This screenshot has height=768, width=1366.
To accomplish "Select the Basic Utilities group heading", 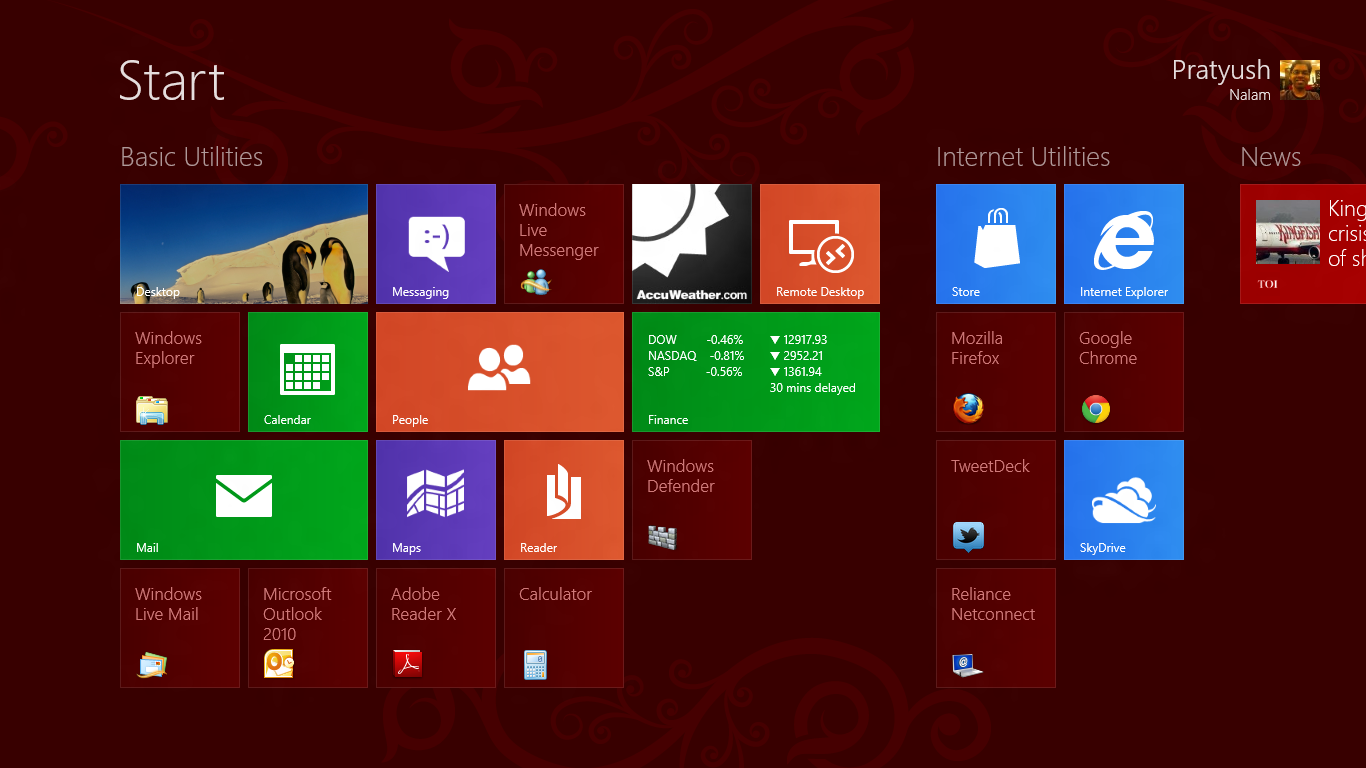I will click(x=191, y=157).
